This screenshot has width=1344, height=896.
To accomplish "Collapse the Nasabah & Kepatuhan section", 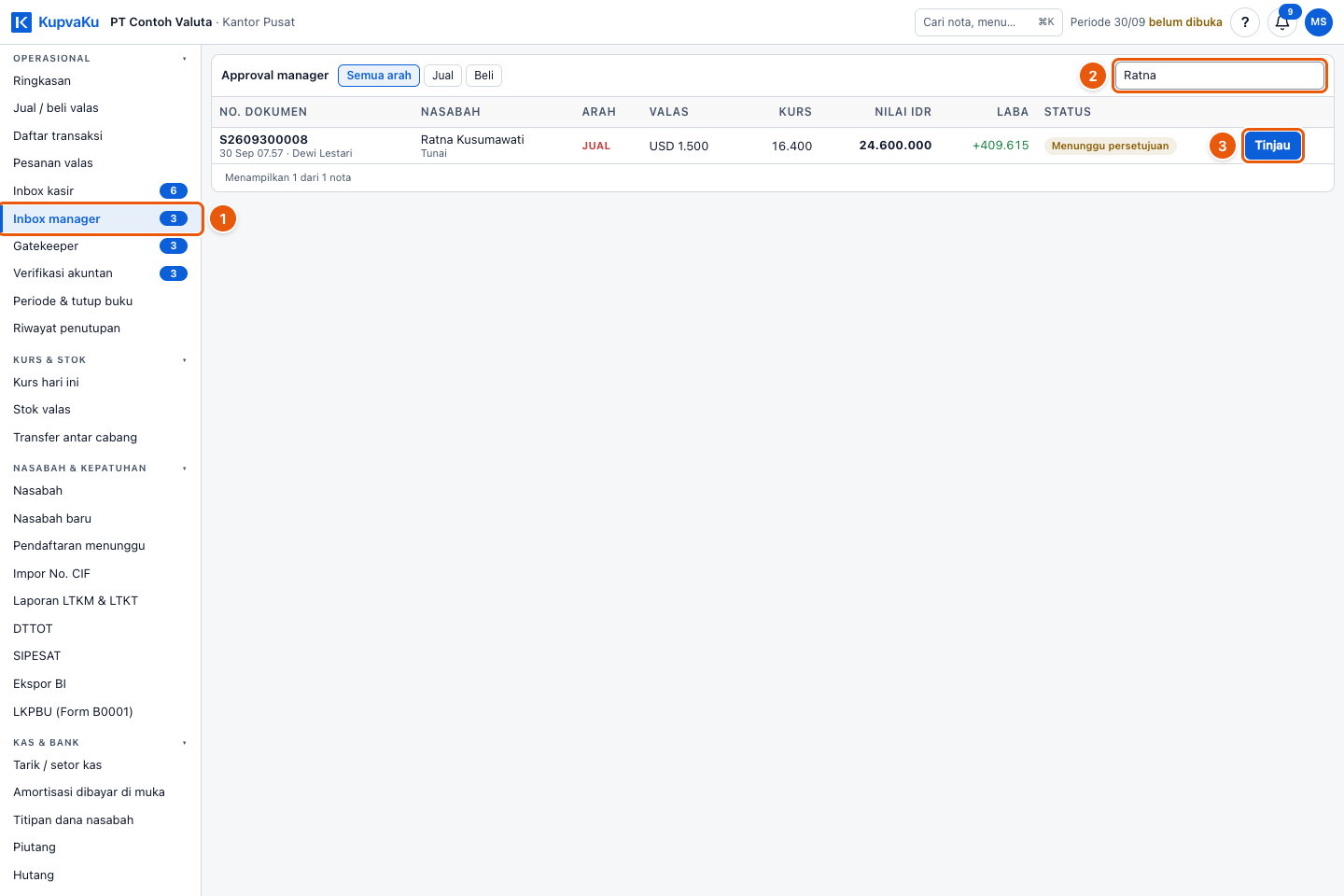I will [185, 469].
